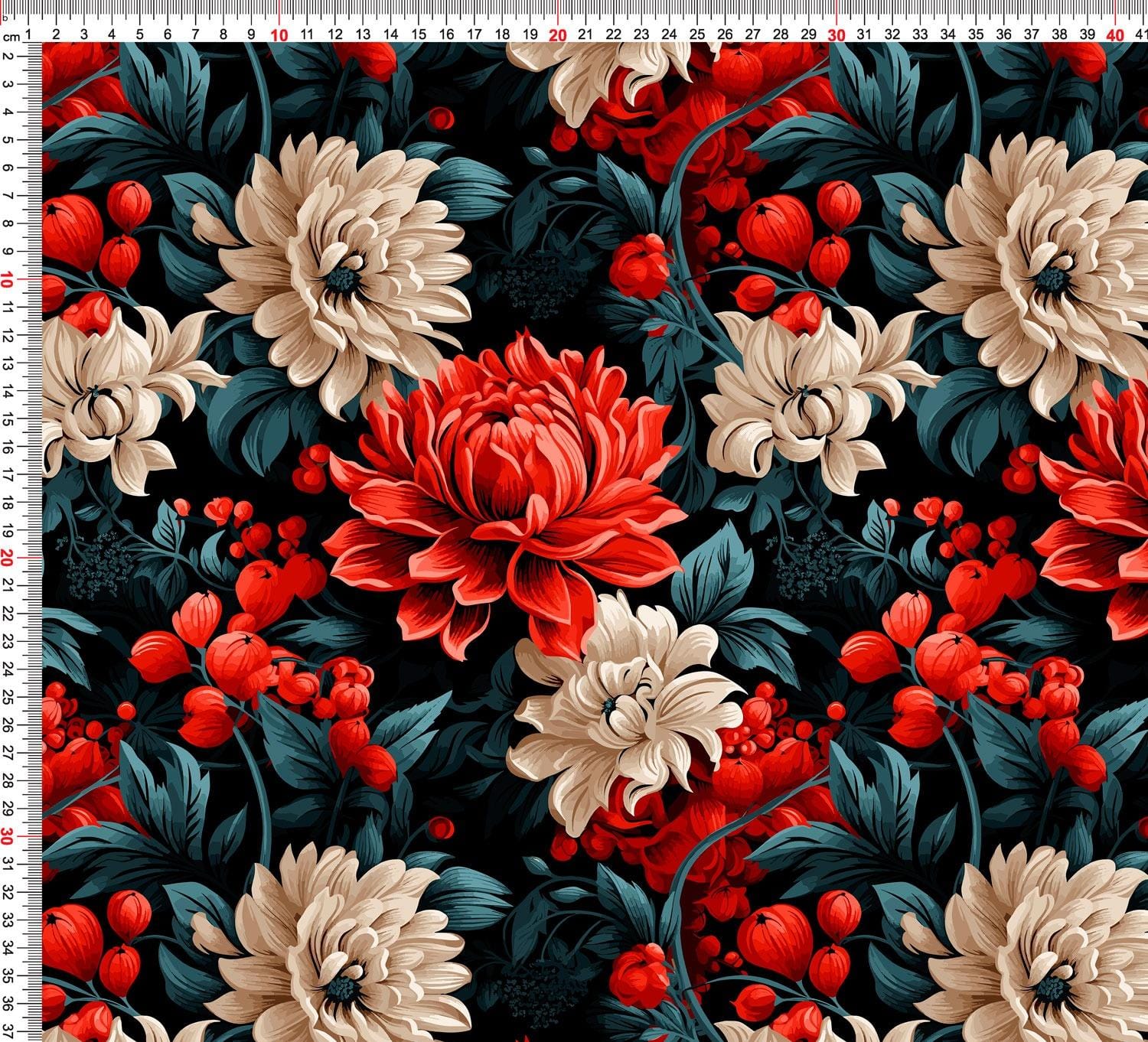Viewport: 1148px width, 1042px height.
Task: Click the red 30 mark on the vertical ruler
Action: [7, 837]
